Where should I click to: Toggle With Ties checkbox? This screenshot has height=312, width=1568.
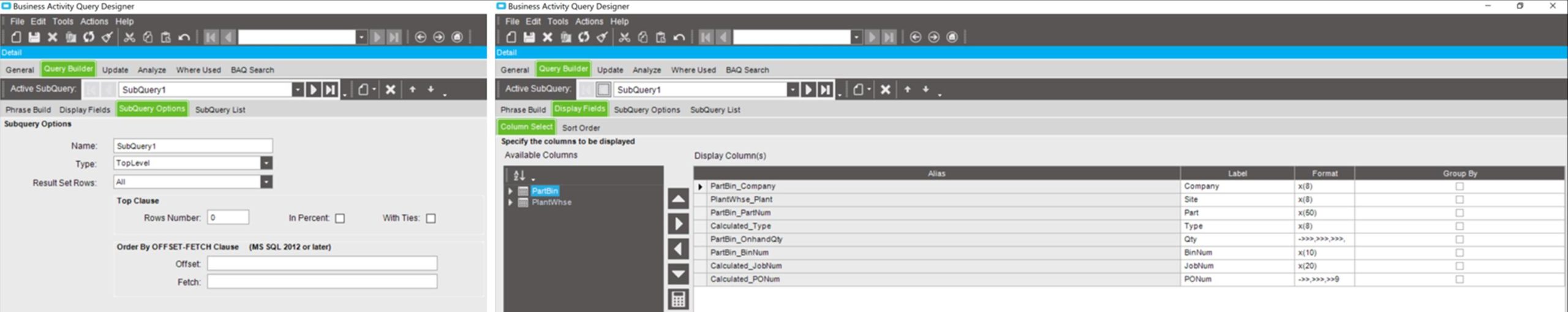tap(431, 218)
